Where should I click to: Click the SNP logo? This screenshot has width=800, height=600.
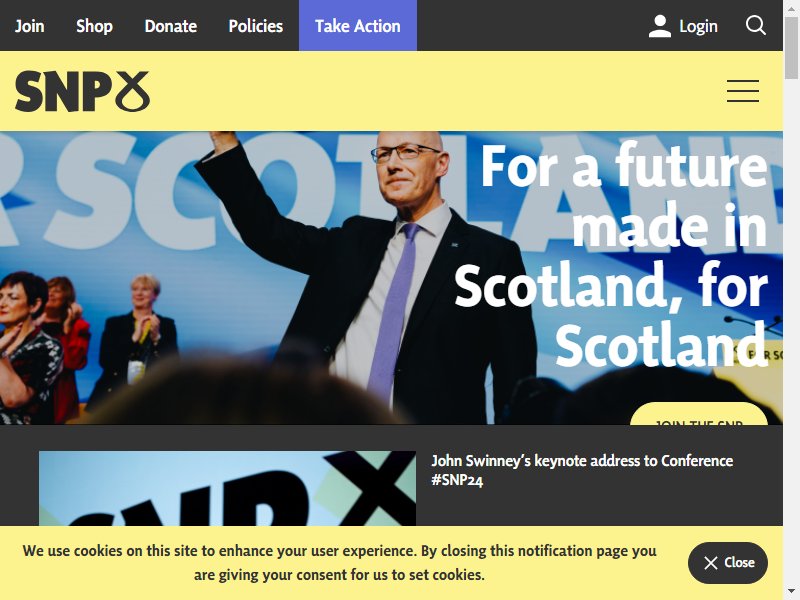(83, 91)
